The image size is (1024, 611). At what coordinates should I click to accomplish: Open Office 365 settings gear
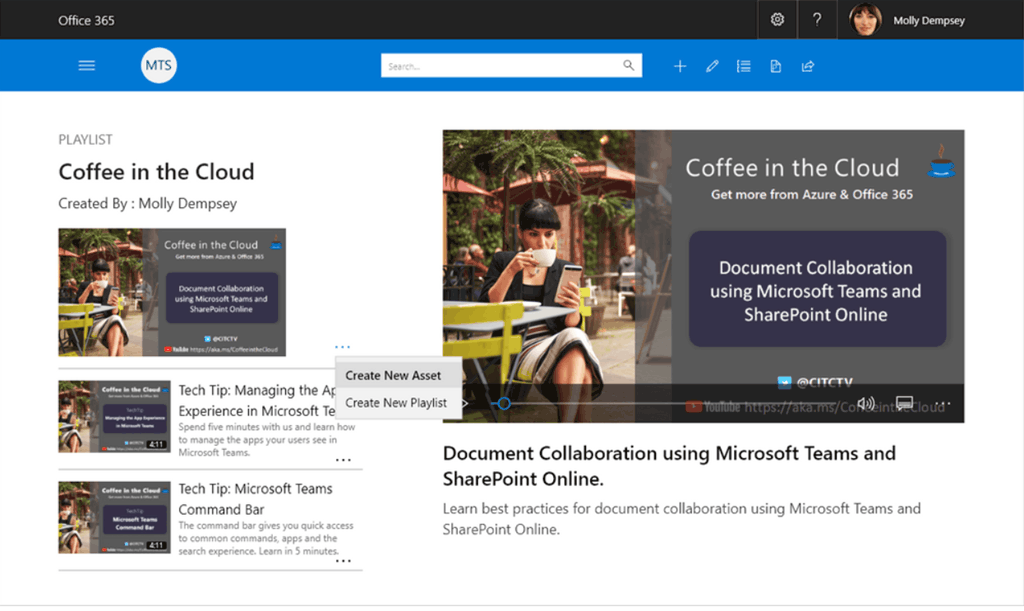pyautogui.click(x=777, y=20)
